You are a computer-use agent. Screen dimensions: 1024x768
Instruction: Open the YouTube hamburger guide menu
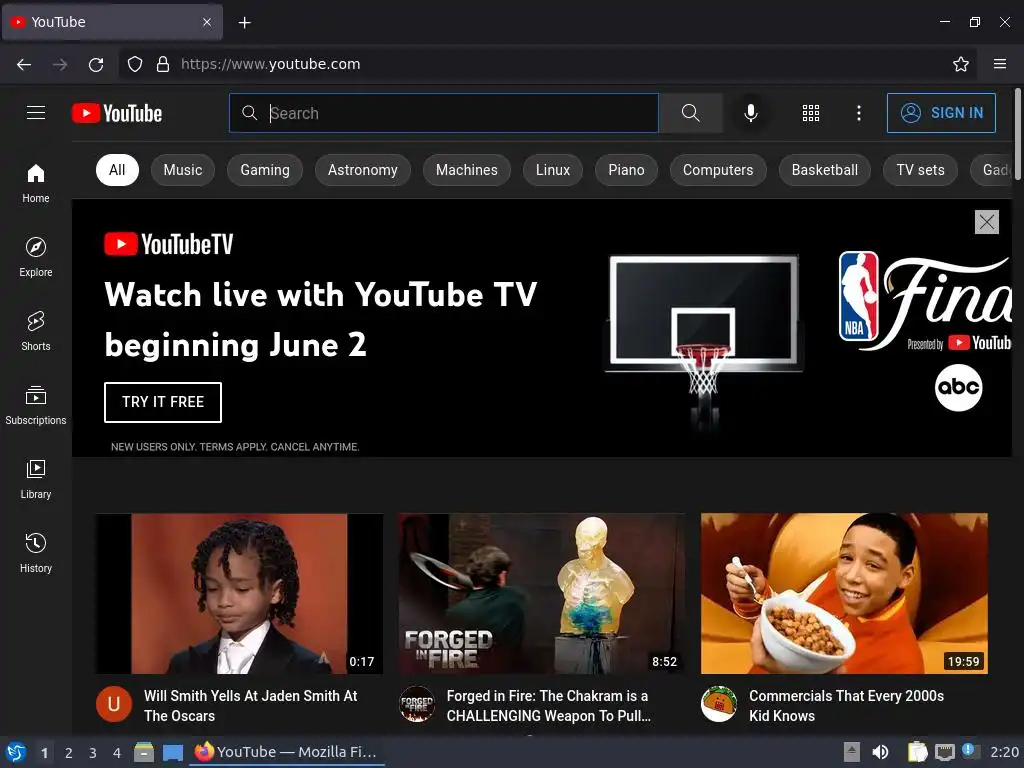(x=36, y=113)
